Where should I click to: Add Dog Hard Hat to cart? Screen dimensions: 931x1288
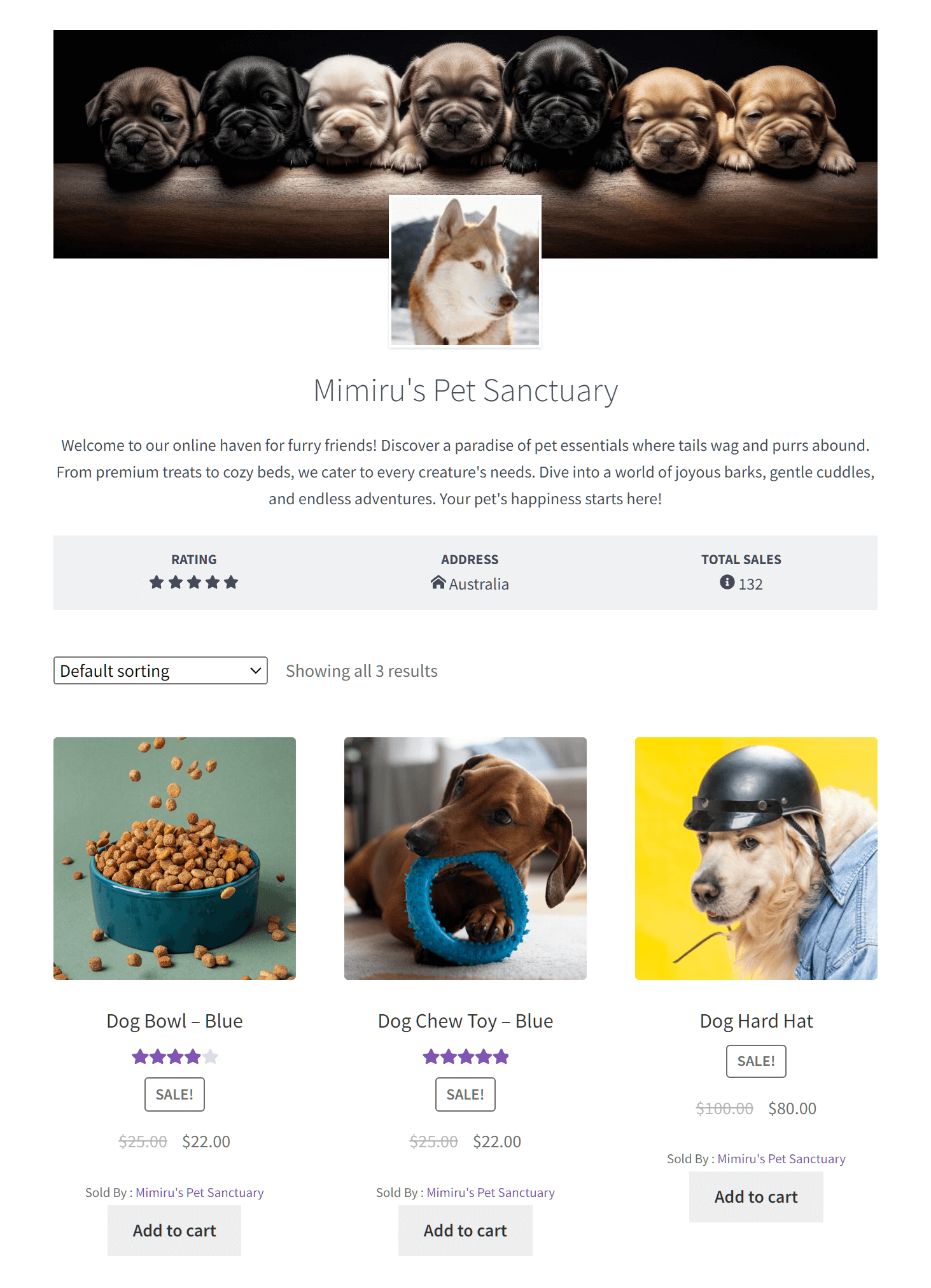tap(756, 1197)
